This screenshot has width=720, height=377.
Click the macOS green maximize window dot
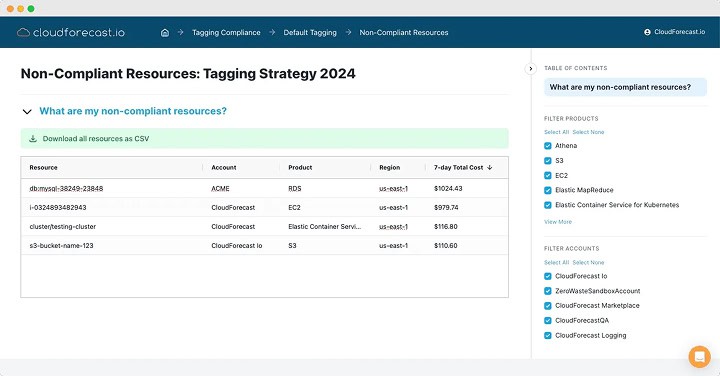coord(31,9)
